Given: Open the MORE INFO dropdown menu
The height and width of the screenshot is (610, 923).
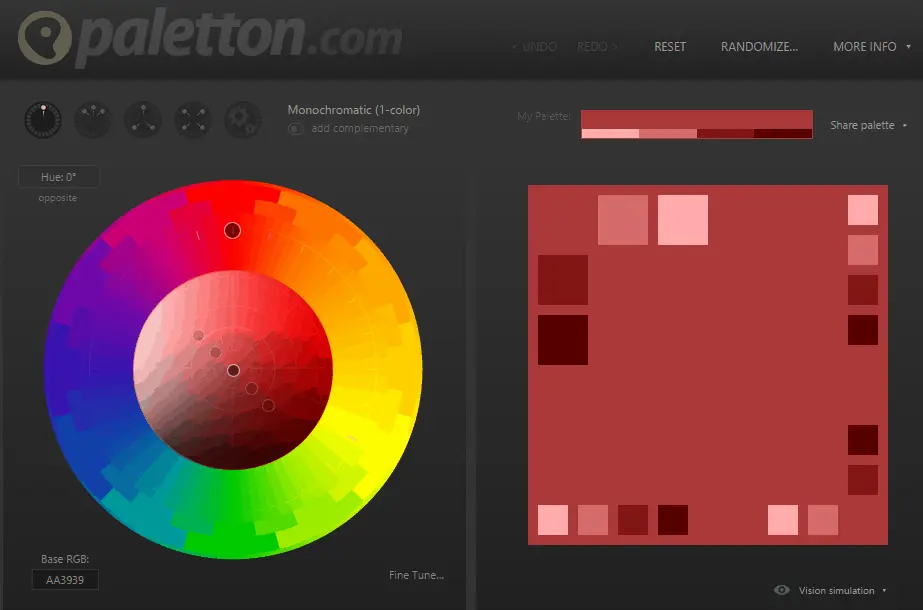Looking at the screenshot, I should pyautogui.click(x=872, y=47).
